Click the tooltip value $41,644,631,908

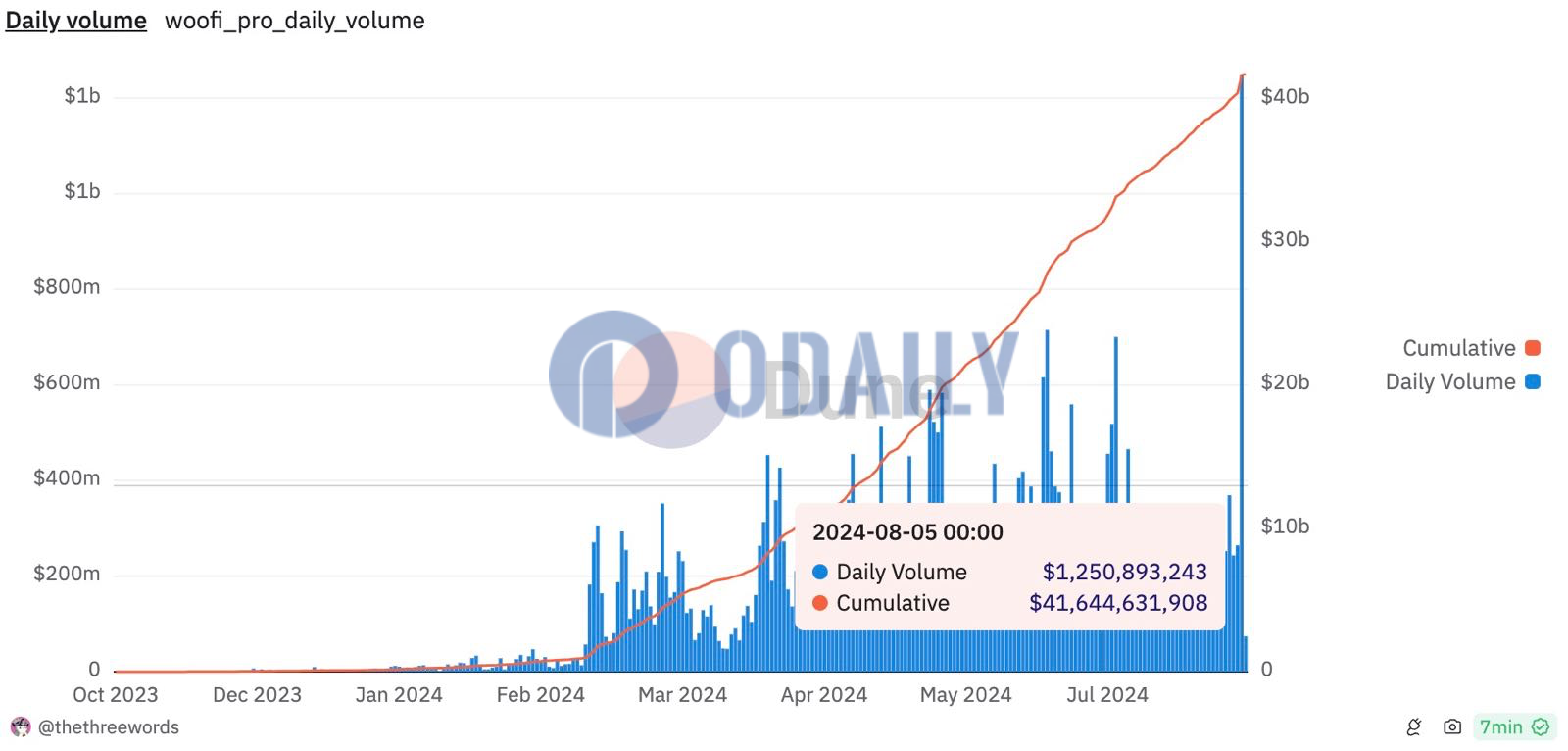pyautogui.click(x=1118, y=603)
